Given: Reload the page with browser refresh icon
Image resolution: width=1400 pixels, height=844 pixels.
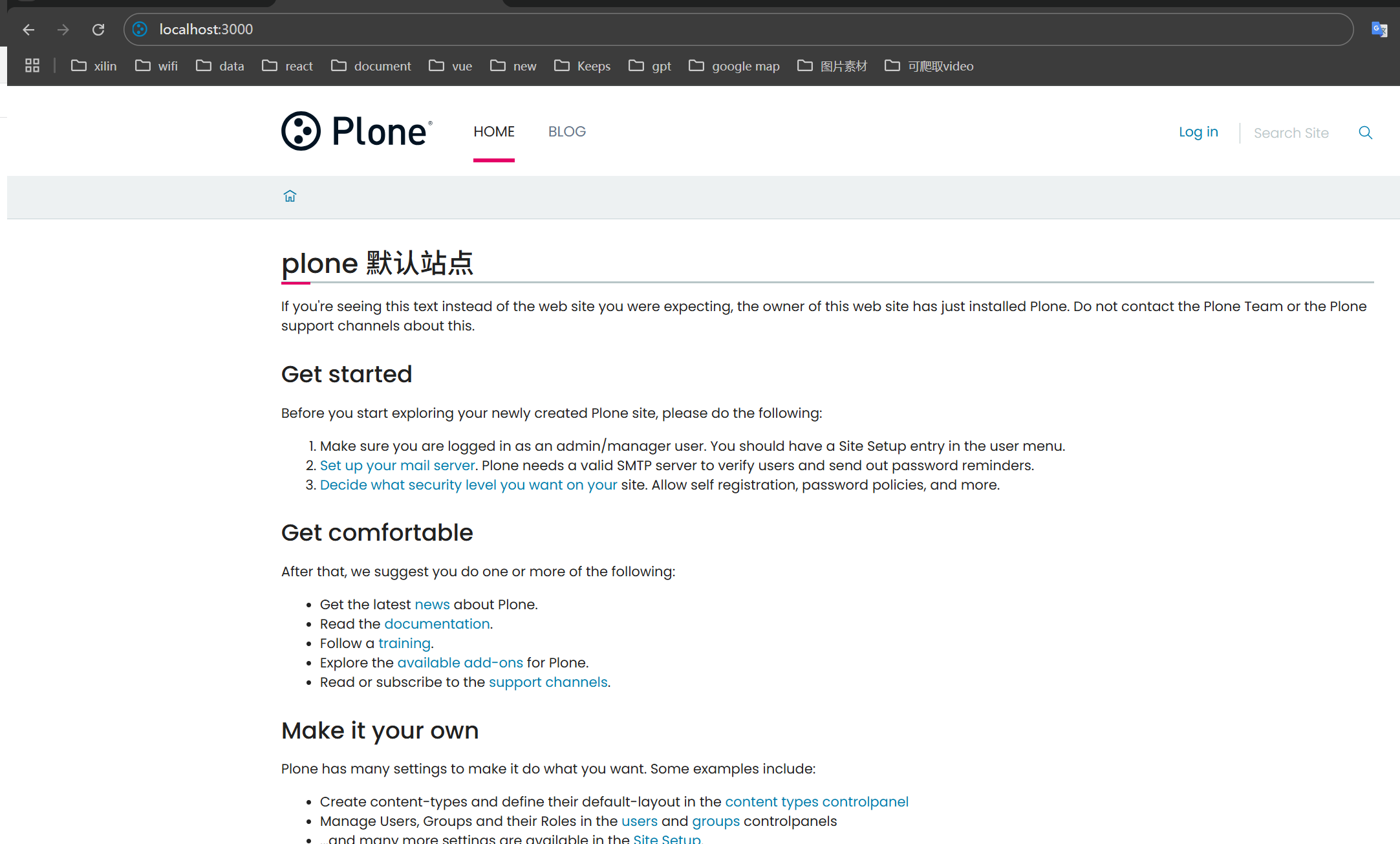Looking at the screenshot, I should coord(98,30).
